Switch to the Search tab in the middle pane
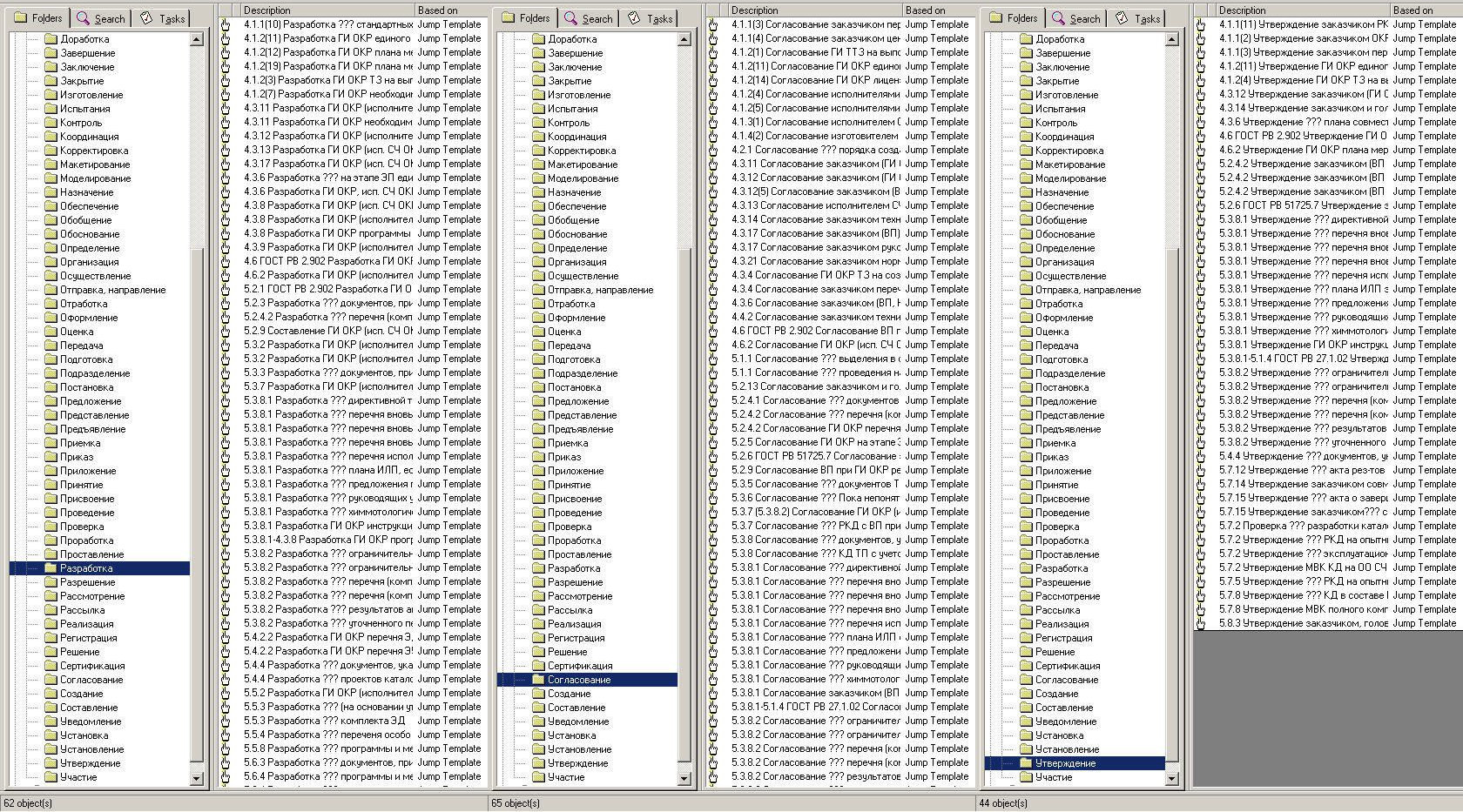This screenshot has height=812, width=1463. tap(588, 18)
